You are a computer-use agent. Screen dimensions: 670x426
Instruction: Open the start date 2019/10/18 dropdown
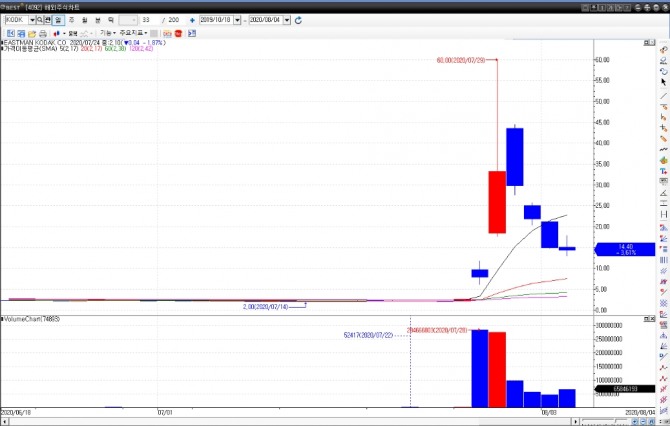(237, 20)
